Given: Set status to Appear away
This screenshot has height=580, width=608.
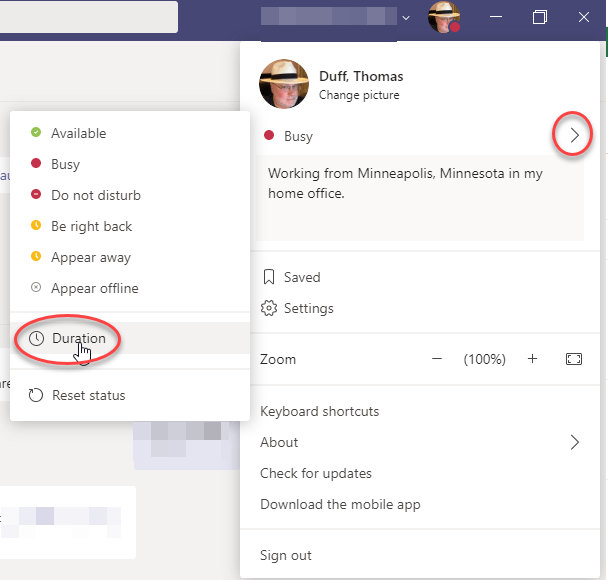Looking at the screenshot, I should (90, 257).
